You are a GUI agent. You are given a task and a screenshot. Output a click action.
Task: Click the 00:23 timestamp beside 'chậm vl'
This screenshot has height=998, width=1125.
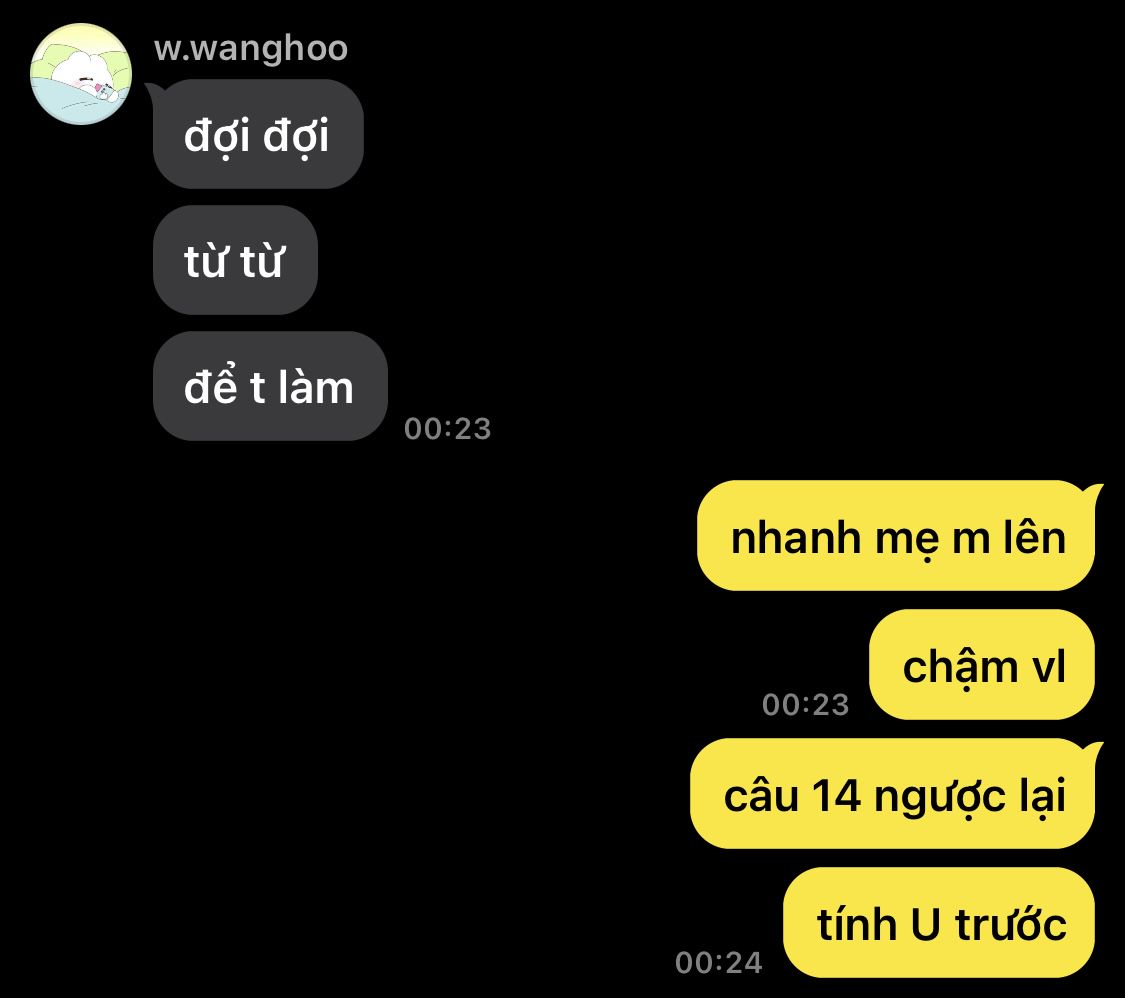point(806,705)
